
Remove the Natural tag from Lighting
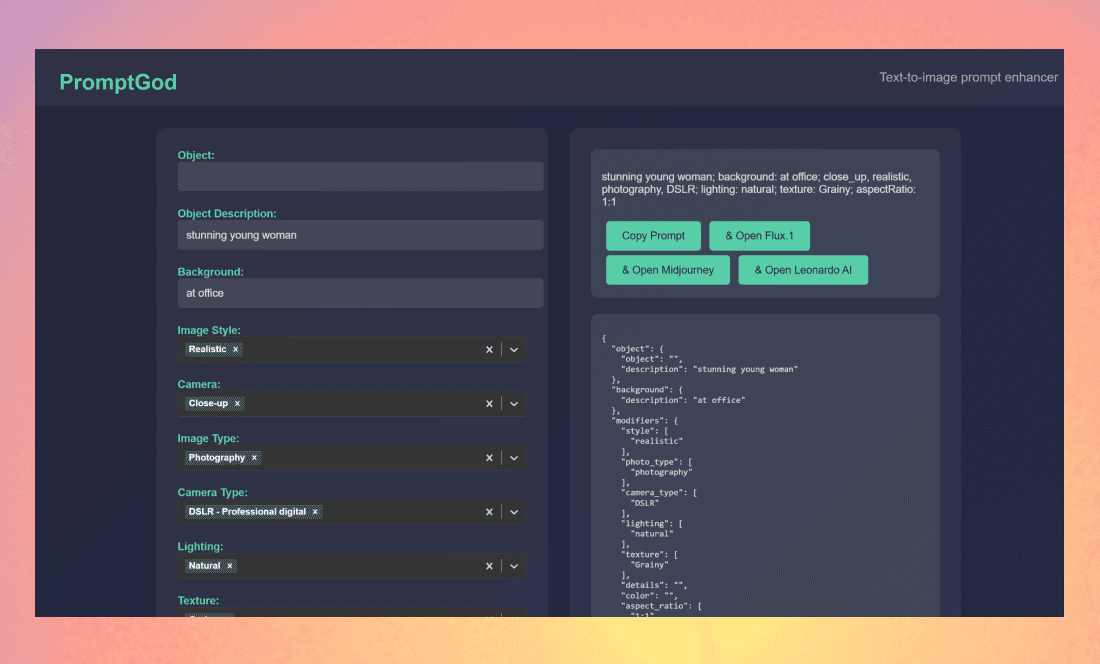click(x=229, y=566)
